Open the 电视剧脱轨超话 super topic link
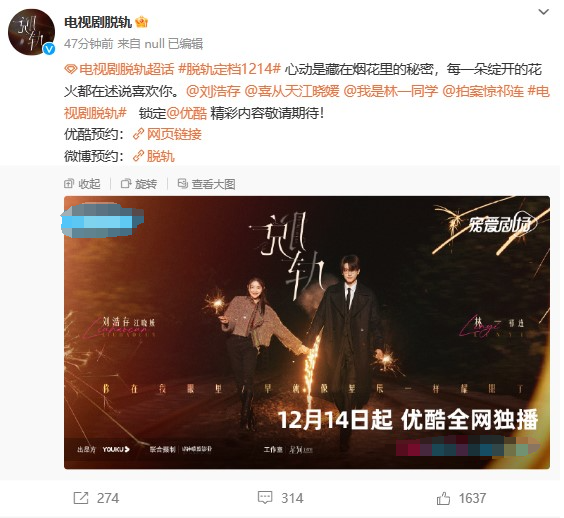Screen dimensions: 564x518 [x=119, y=69]
